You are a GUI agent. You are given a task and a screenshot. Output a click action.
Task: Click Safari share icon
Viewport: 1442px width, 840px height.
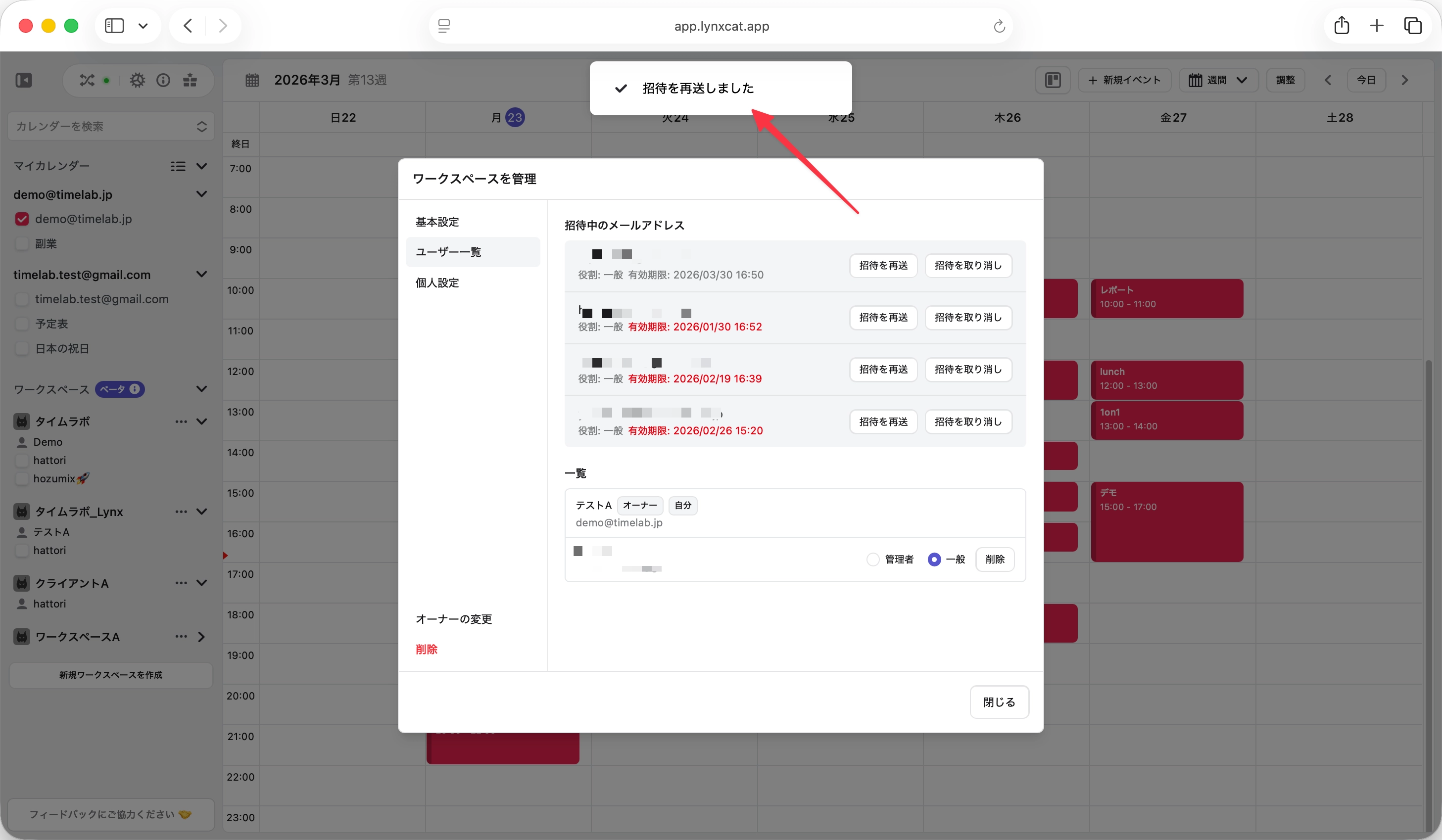point(1341,26)
